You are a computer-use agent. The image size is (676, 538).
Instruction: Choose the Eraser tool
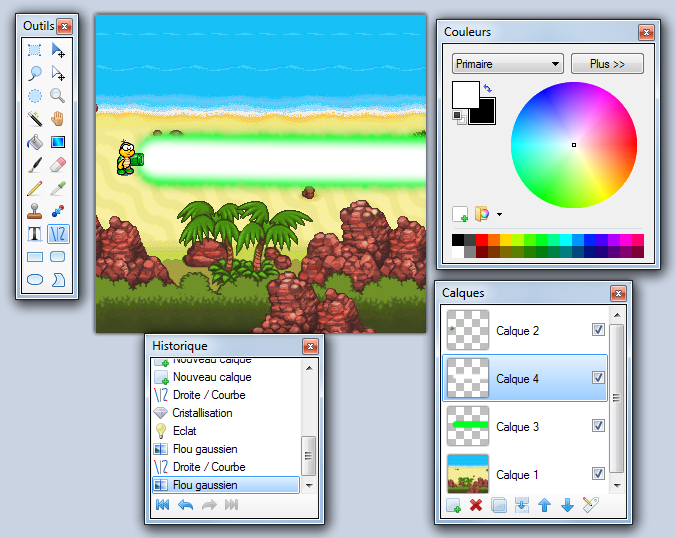pyautogui.click(x=58, y=164)
